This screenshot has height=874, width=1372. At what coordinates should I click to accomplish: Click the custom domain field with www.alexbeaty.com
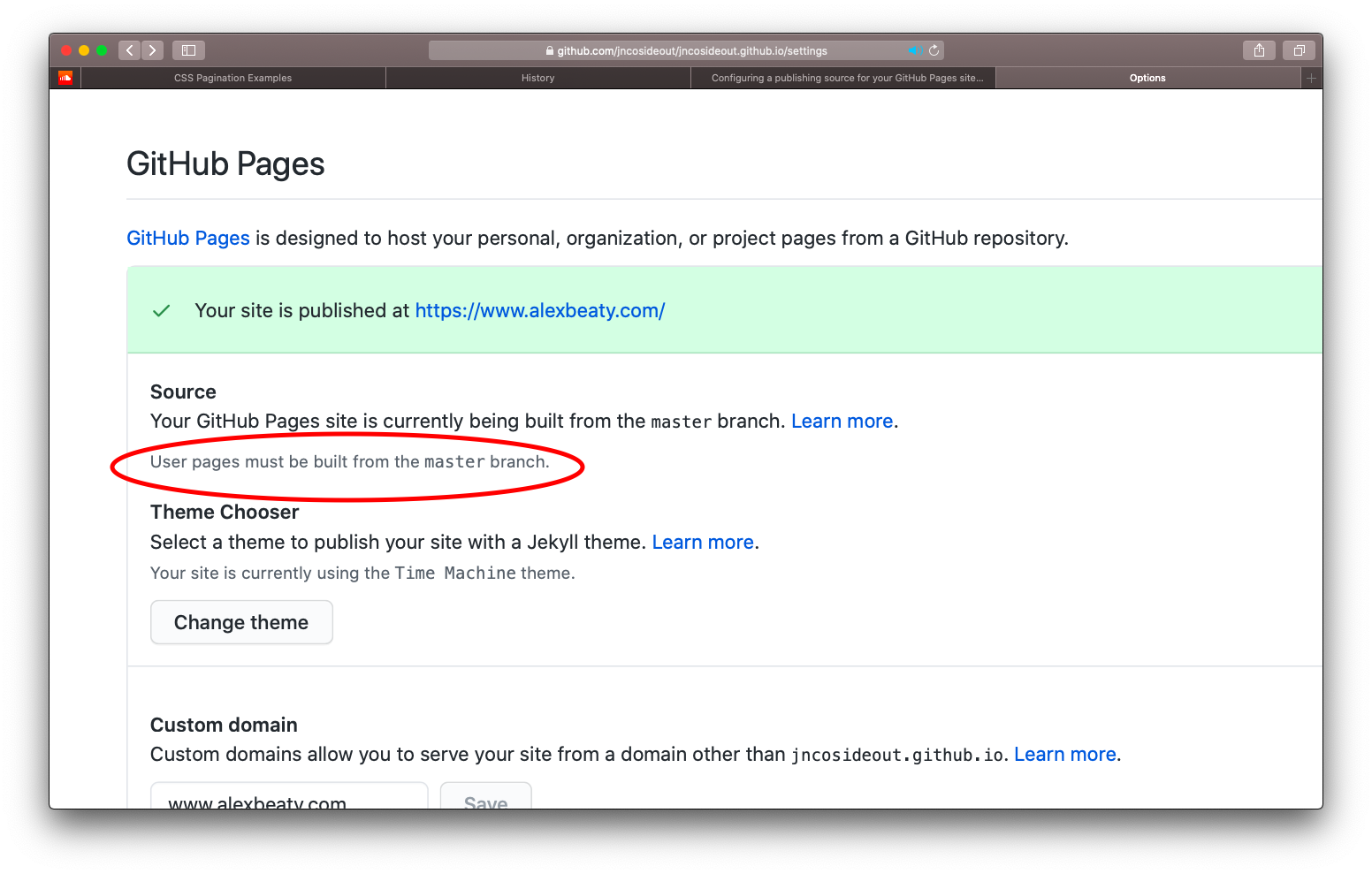click(x=289, y=795)
